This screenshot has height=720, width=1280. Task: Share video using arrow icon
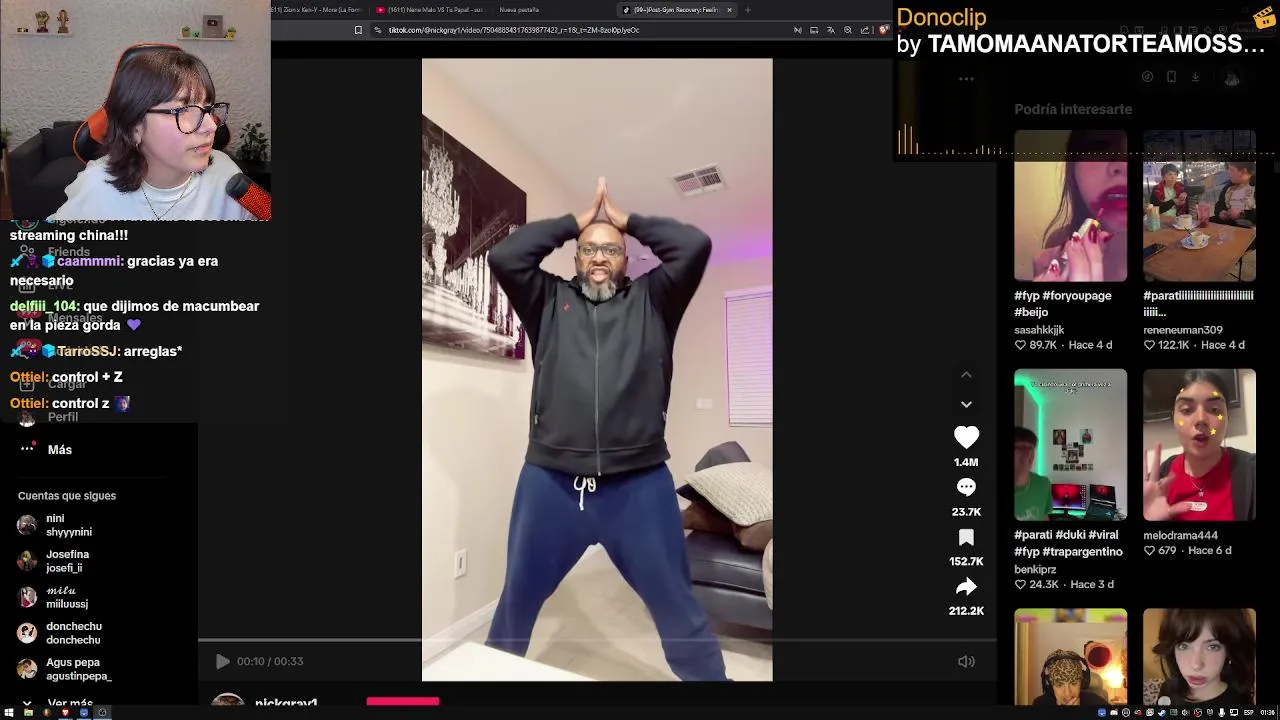click(966, 586)
